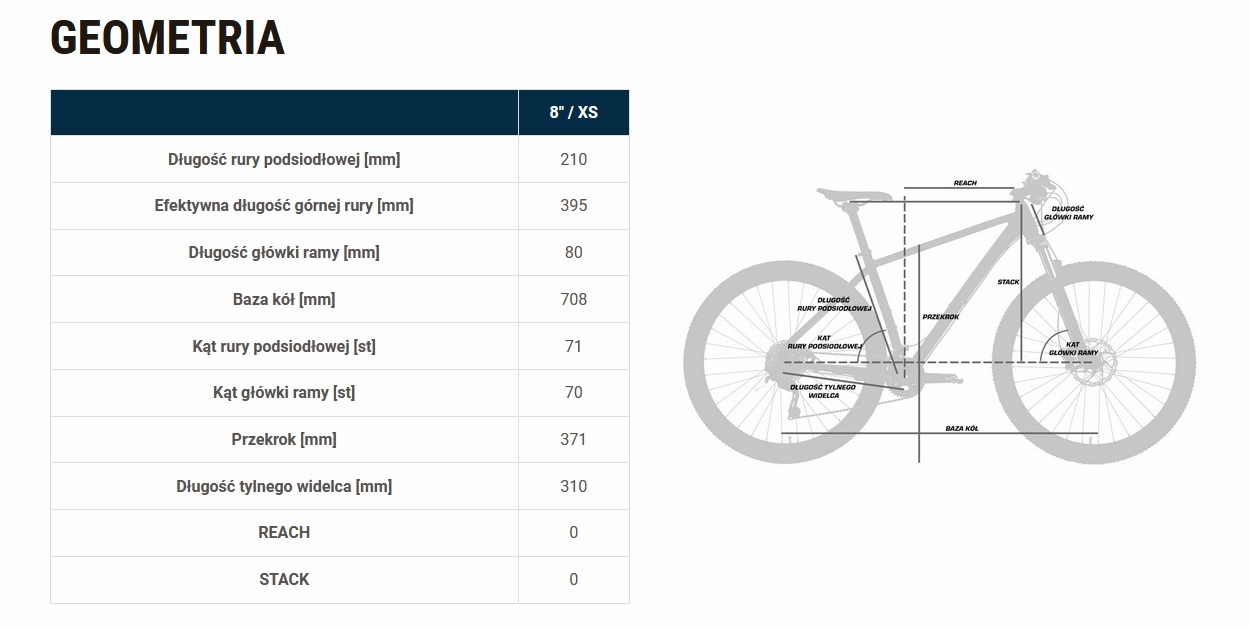
Task: Click the GEOMETRIA heading
Action: (x=167, y=39)
